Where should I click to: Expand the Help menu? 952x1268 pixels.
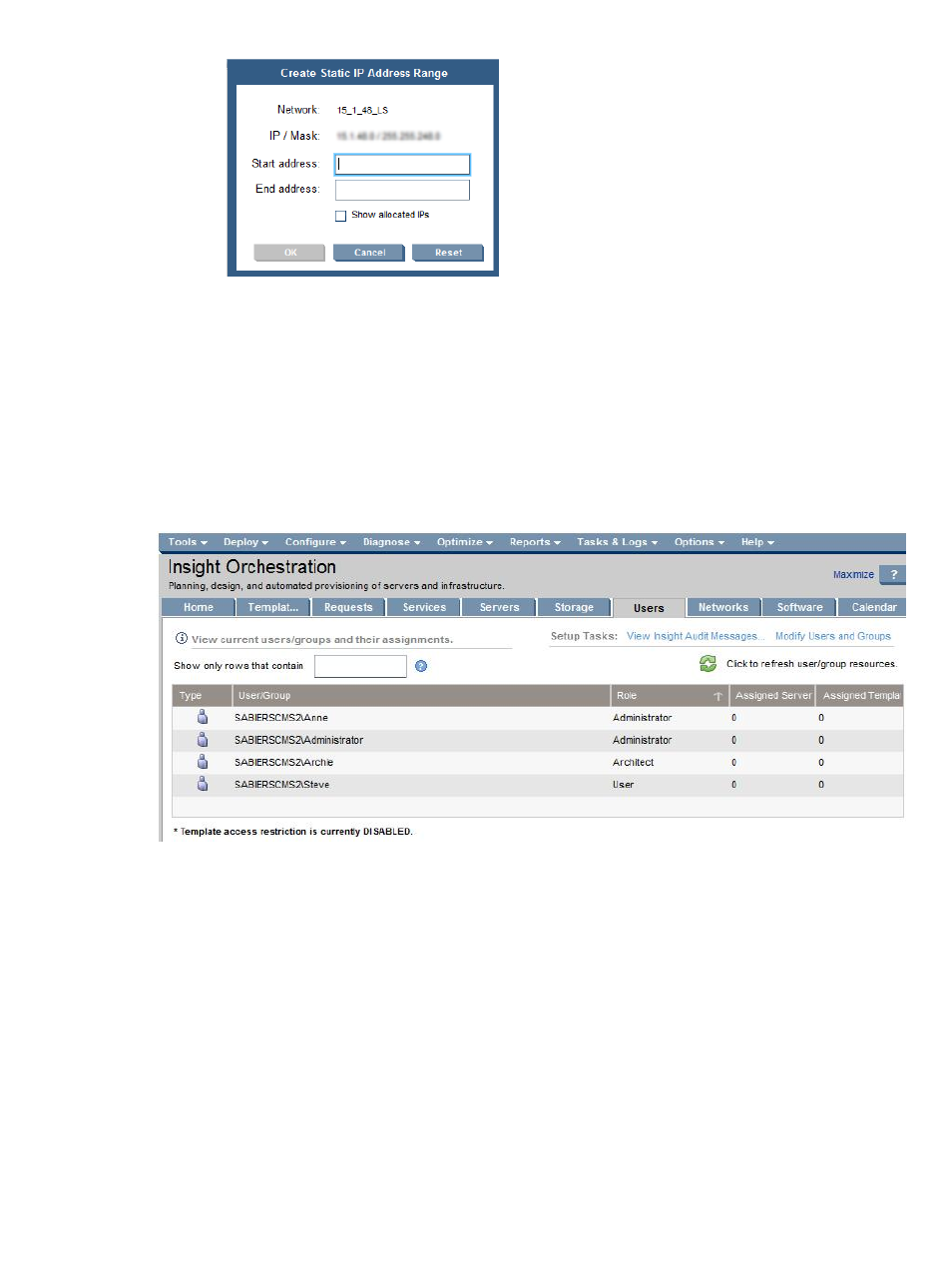pyautogui.click(x=757, y=542)
